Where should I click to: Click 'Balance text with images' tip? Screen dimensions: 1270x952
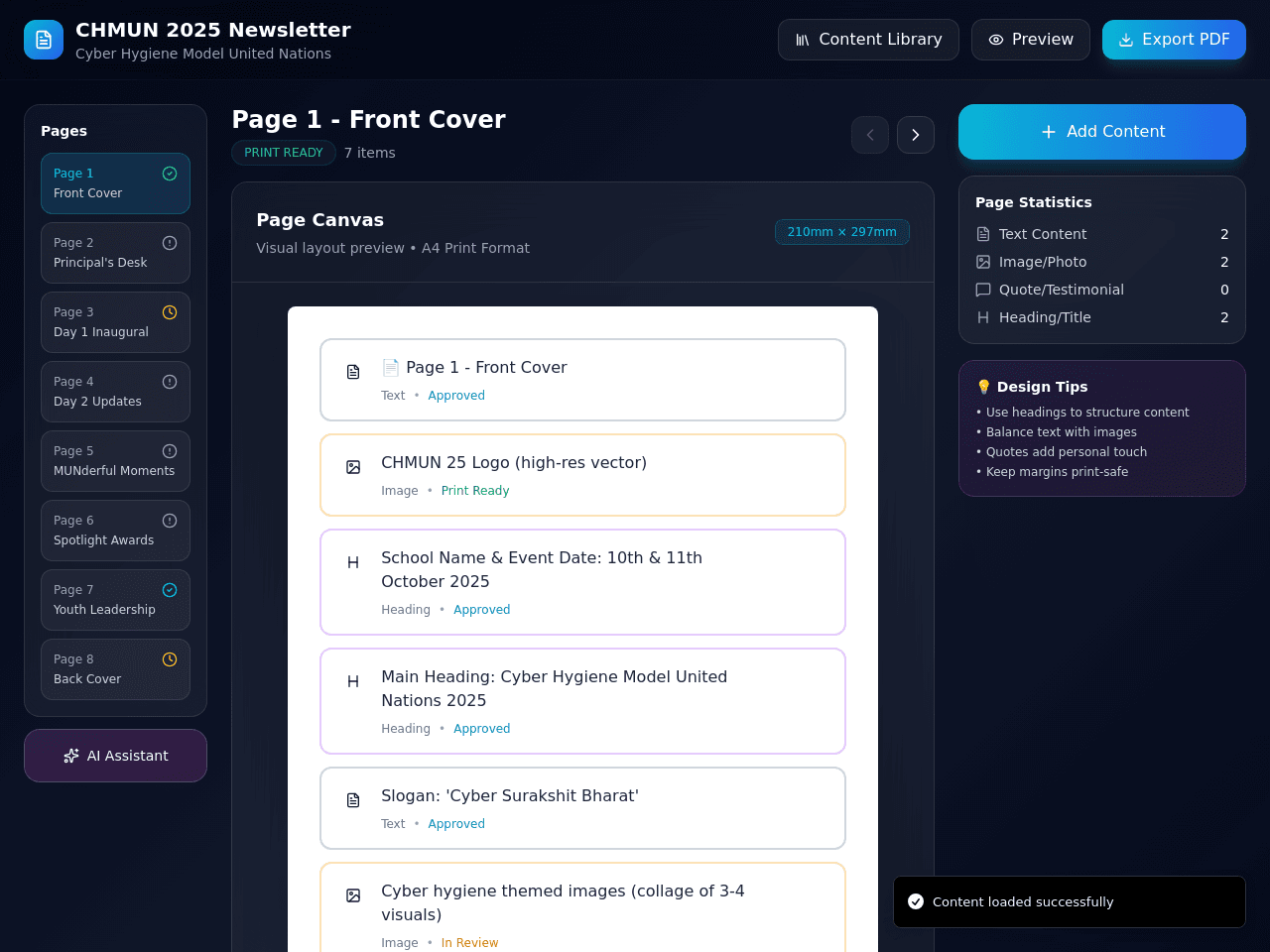tap(1057, 432)
